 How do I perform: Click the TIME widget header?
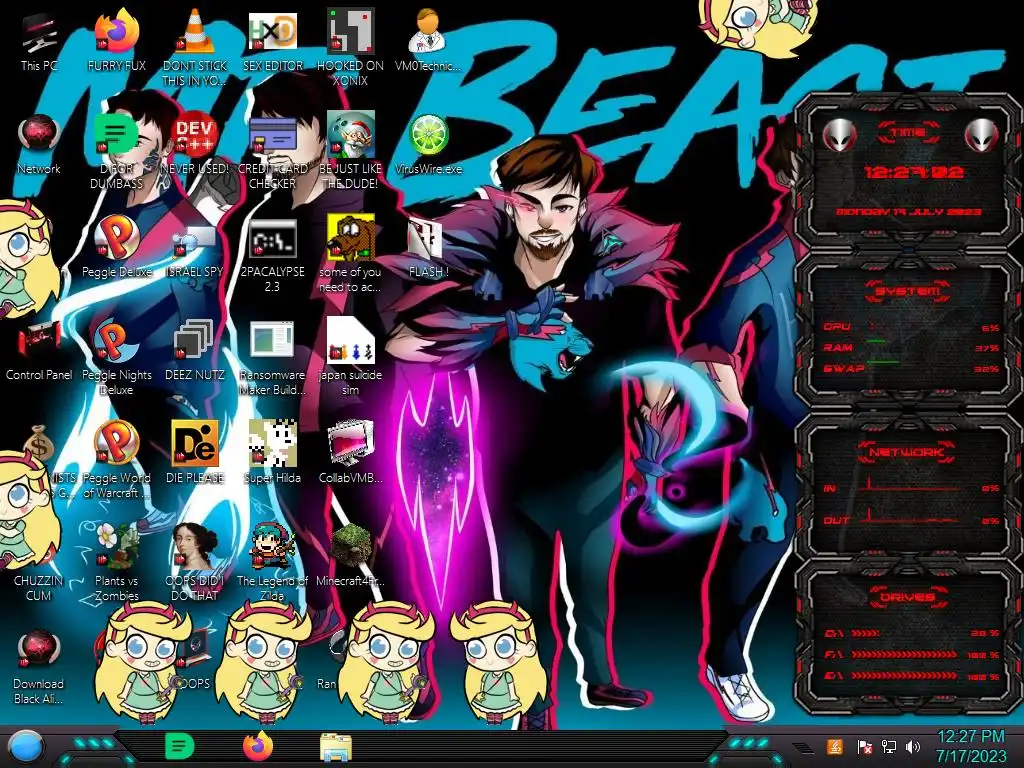pos(908,133)
